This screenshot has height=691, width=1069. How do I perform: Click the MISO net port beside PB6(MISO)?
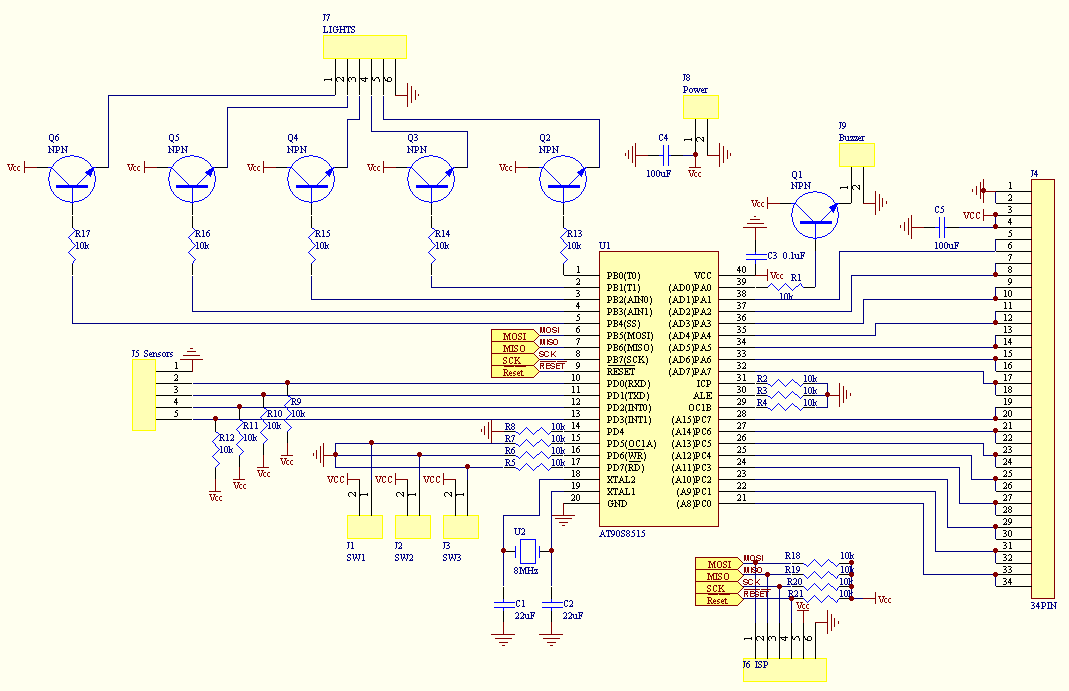[x=515, y=348]
